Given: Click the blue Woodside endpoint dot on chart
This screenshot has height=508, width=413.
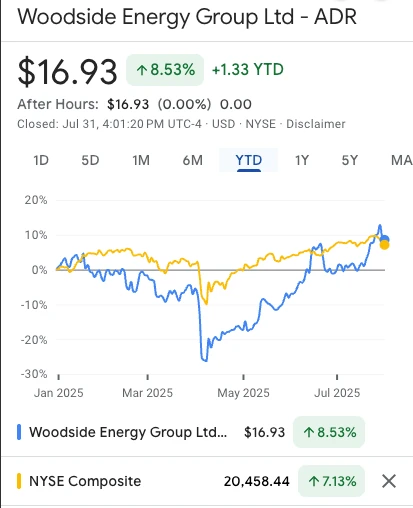Looking at the screenshot, I should tap(384, 240).
